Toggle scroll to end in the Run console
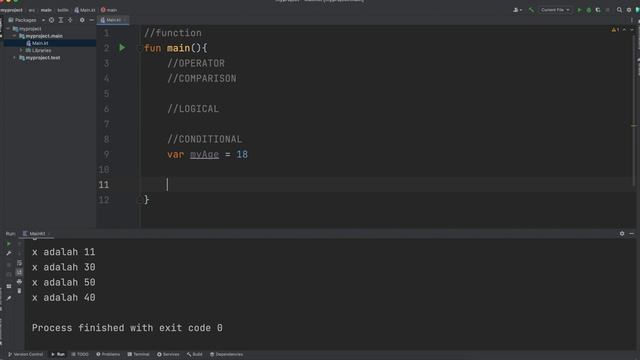 pos(19,272)
